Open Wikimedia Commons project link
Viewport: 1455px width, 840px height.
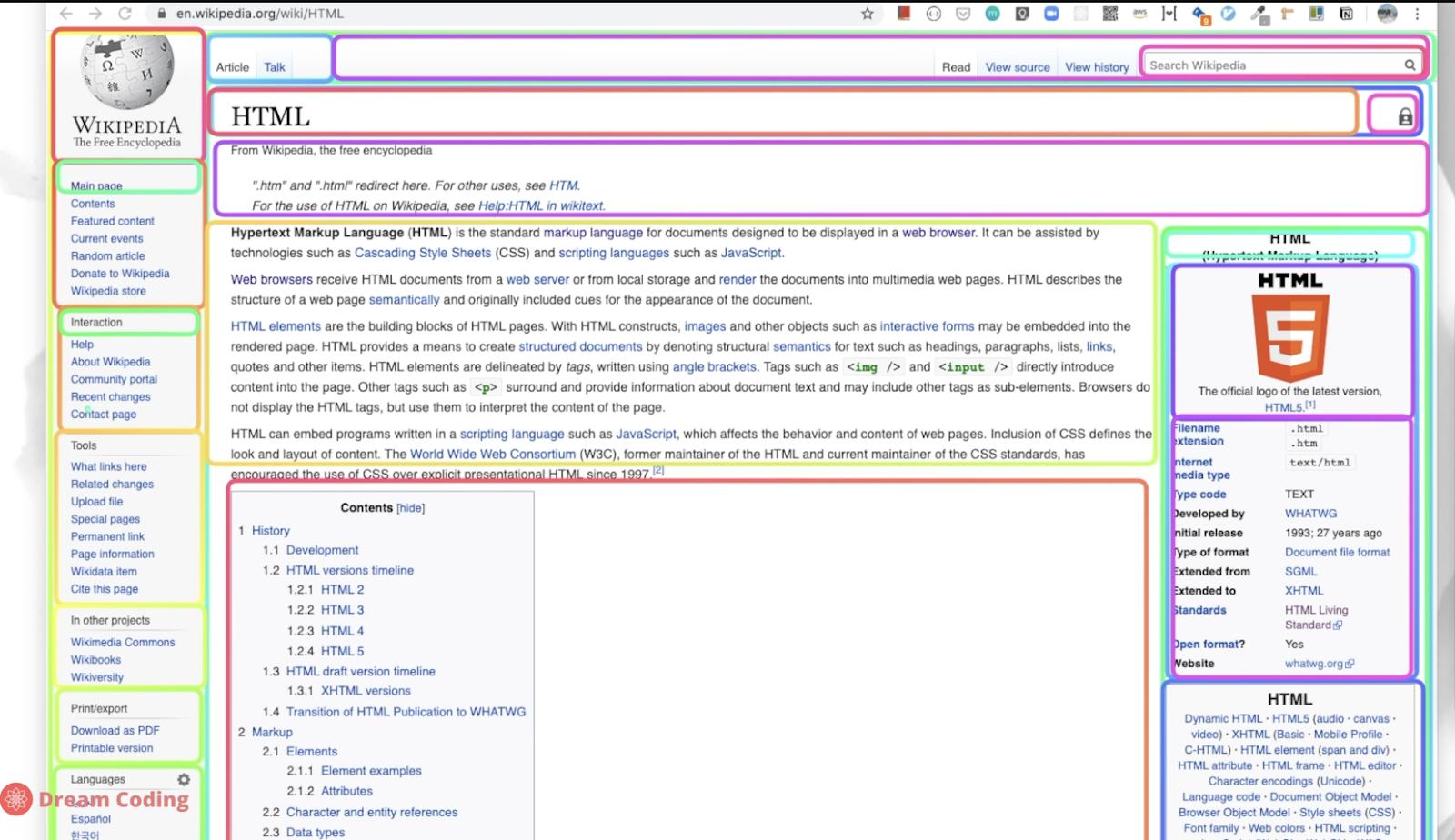coord(123,642)
